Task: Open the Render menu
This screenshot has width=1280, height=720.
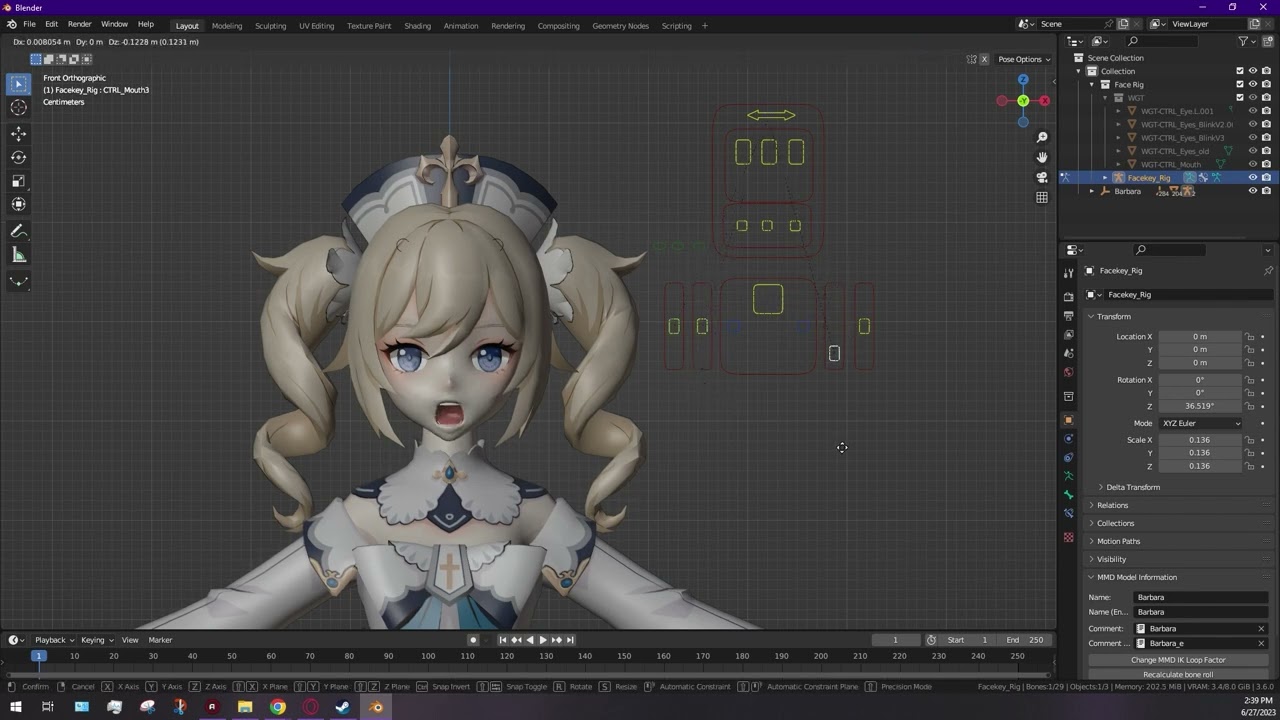Action: 79,24
